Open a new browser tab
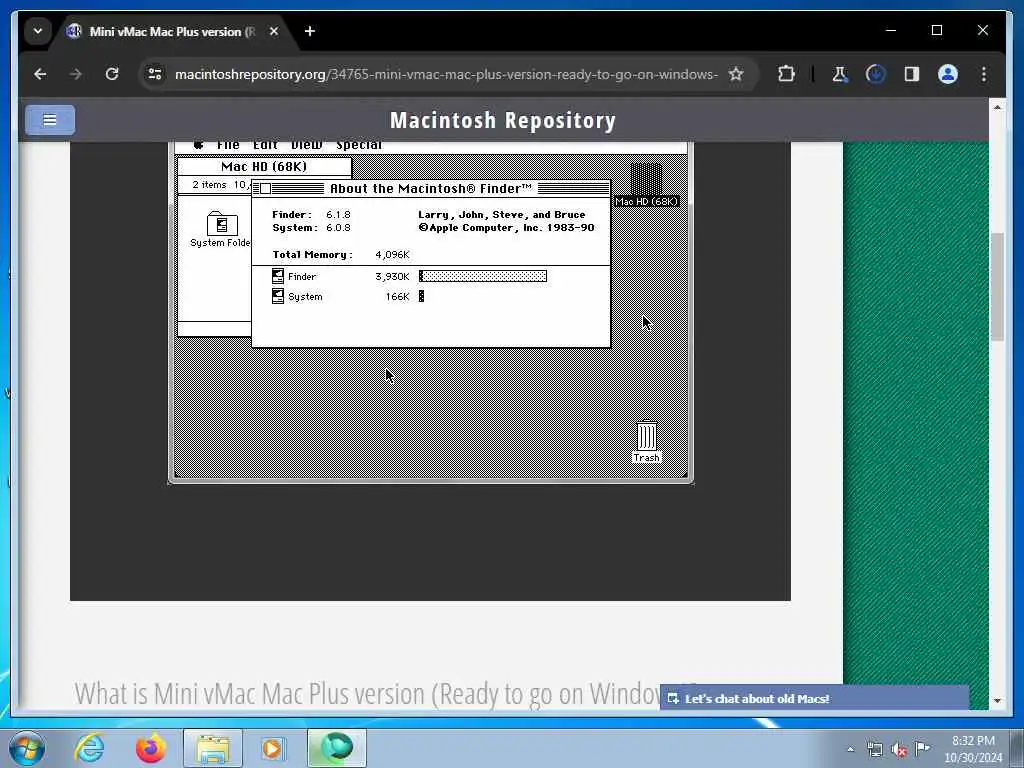This screenshot has width=1024, height=768. point(310,31)
